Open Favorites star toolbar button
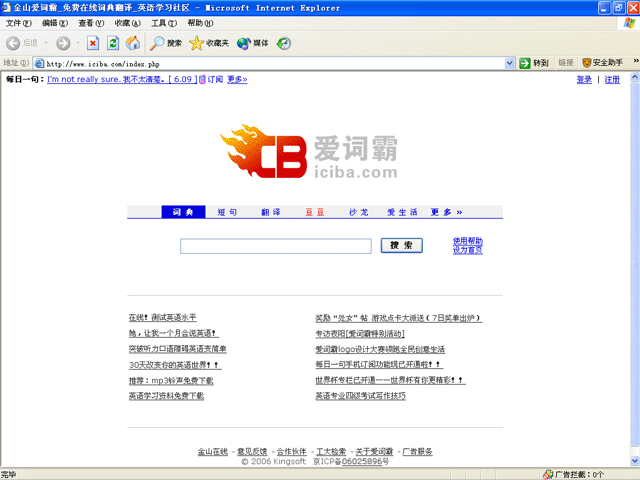 [x=209, y=43]
